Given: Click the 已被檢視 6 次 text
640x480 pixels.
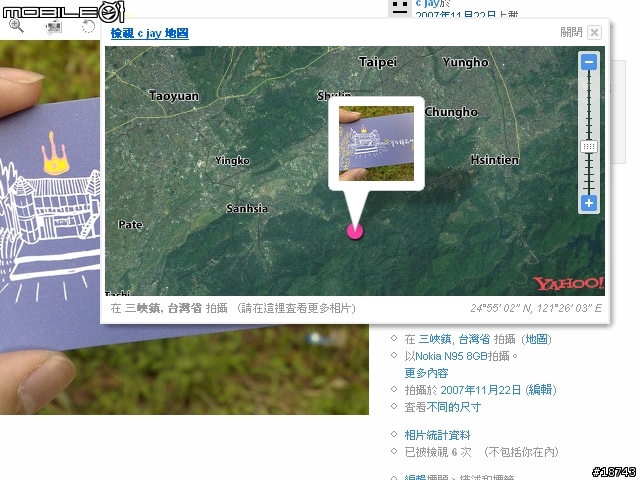Looking at the screenshot, I should 438,452.
